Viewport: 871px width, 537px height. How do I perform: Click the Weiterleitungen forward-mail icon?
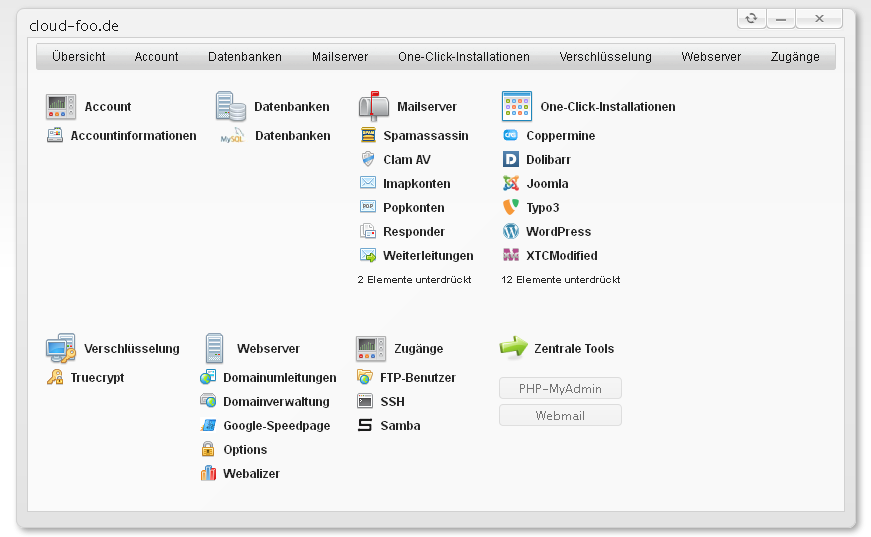tap(368, 255)
